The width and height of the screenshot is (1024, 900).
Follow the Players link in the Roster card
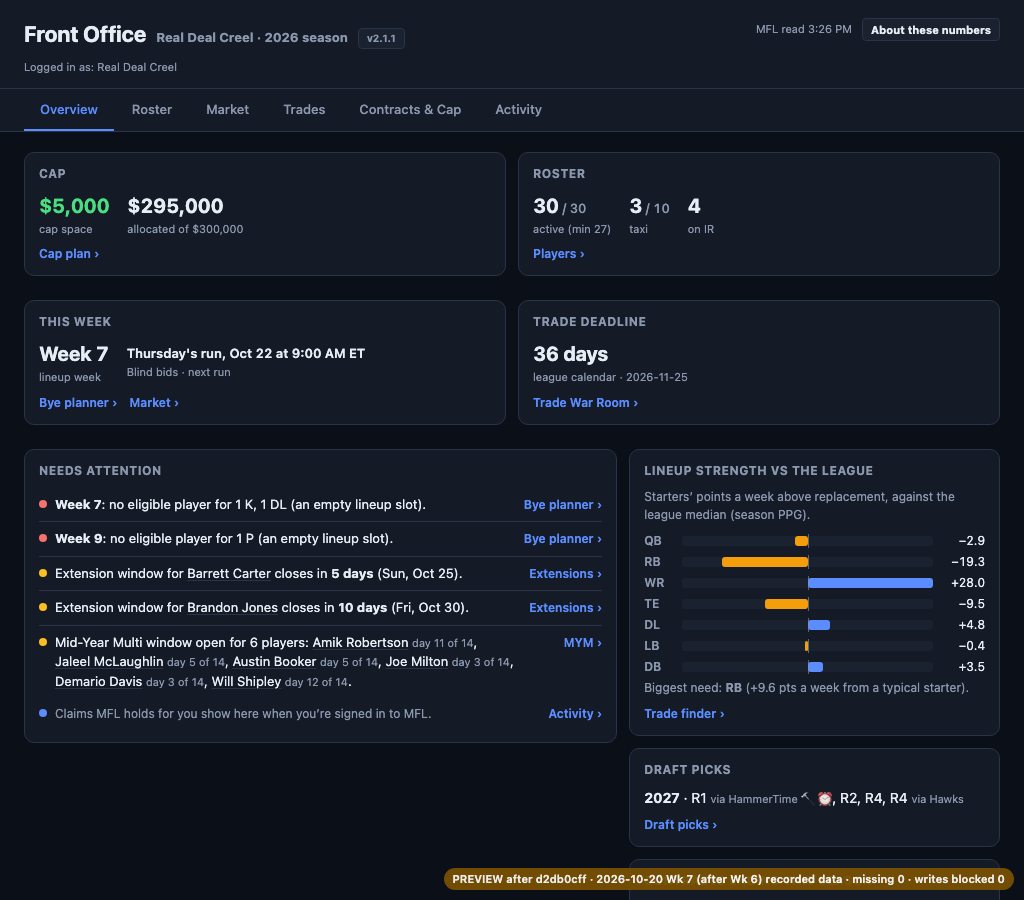tap(558, 254)
